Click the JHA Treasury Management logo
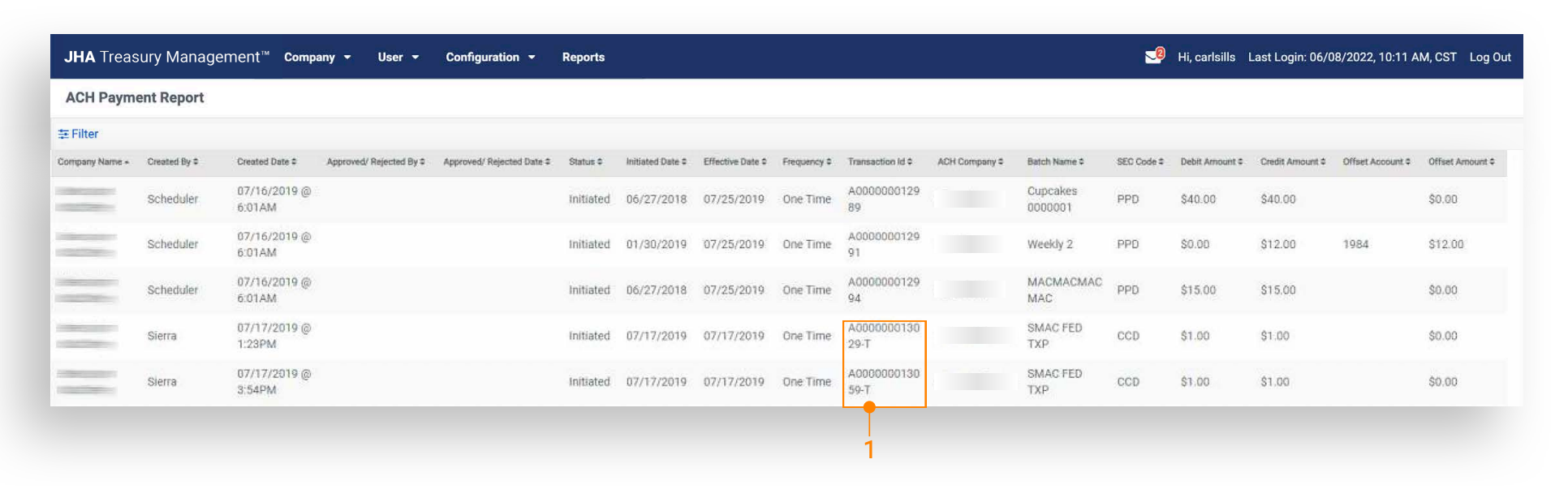This screenshot has width=1568, height=498. click(166, 57)
